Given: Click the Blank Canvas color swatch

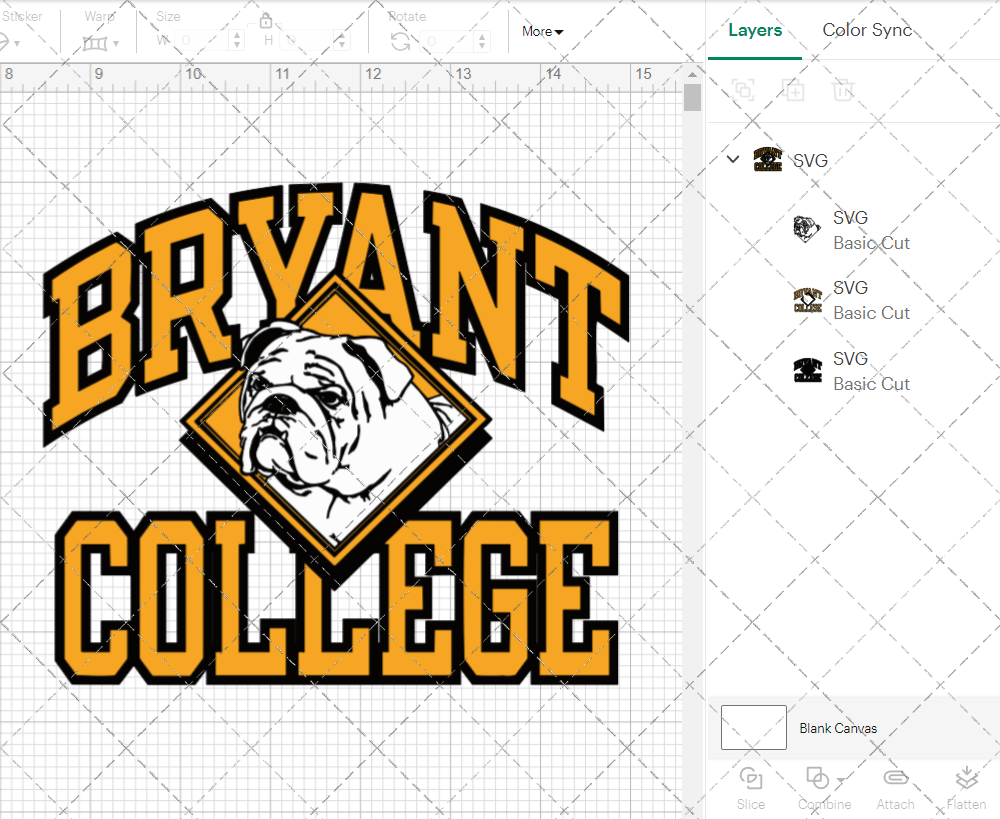Looking at the screenshot, I should (753, 728).
